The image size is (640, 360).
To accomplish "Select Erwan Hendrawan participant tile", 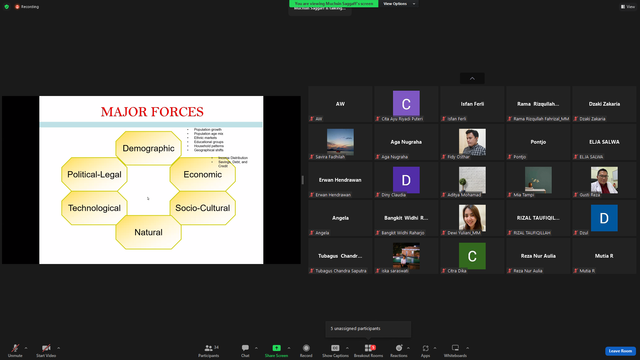I will click(340, 180).
